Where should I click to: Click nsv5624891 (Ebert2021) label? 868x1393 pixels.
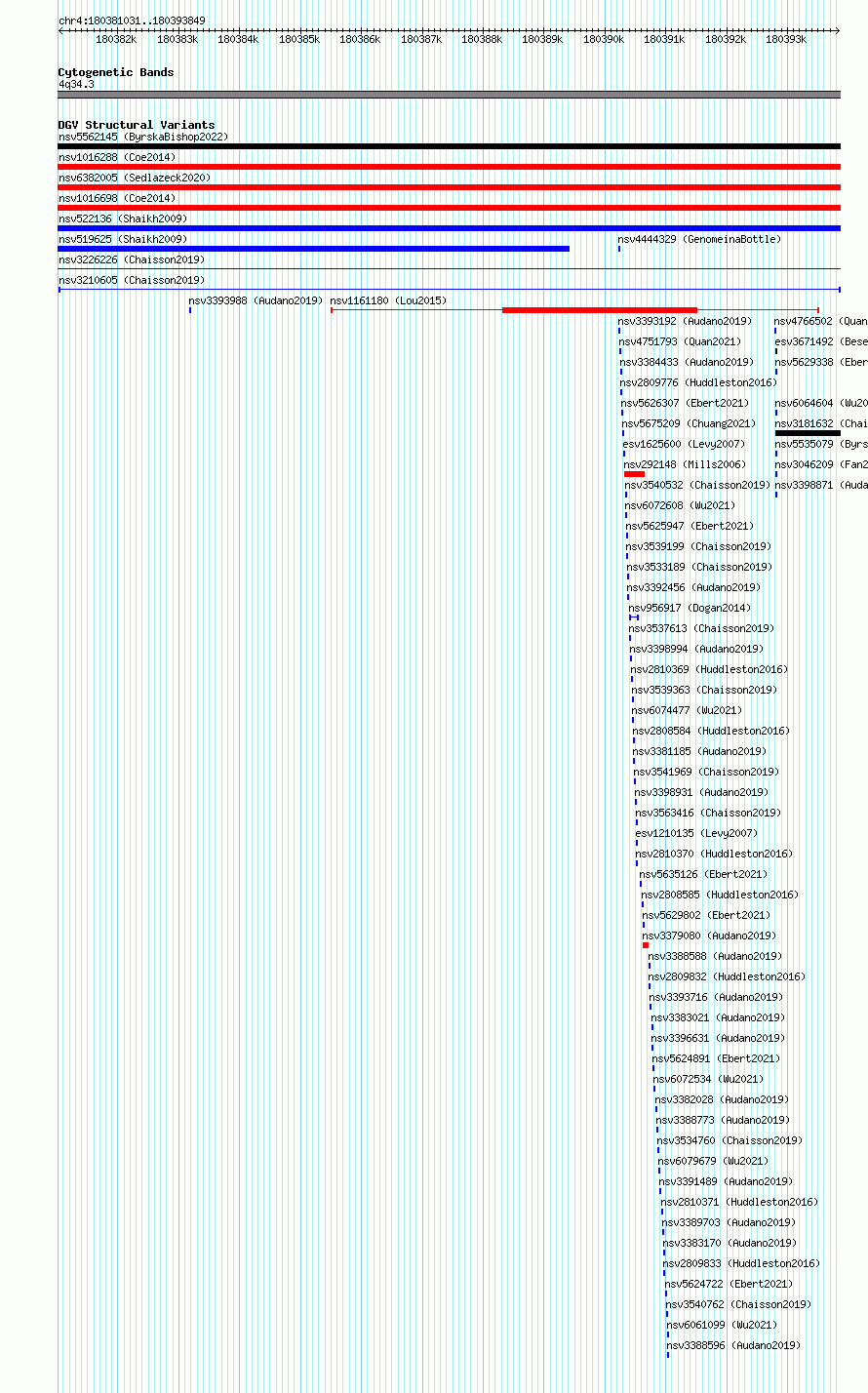point(717,1059)
